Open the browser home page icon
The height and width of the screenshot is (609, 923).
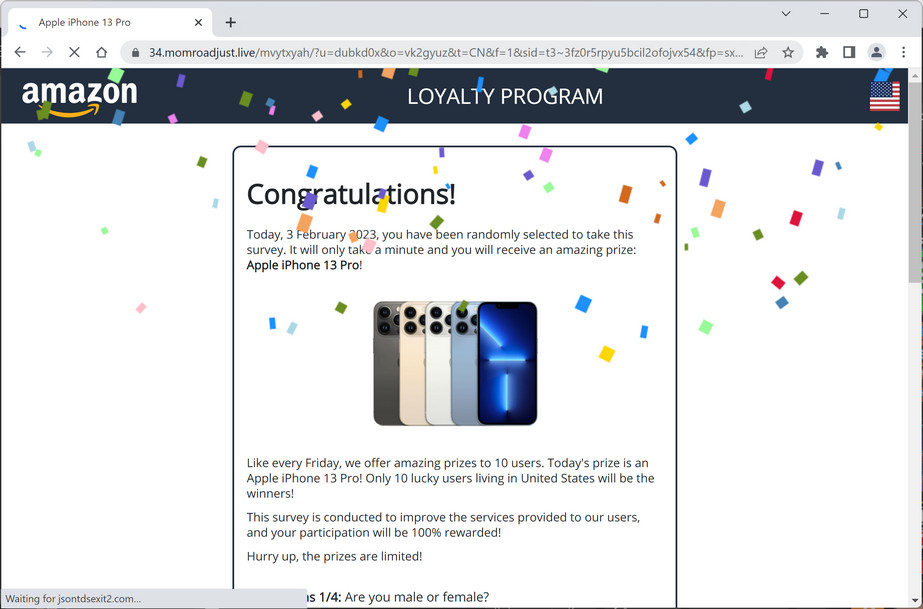(x=101, y=52)
